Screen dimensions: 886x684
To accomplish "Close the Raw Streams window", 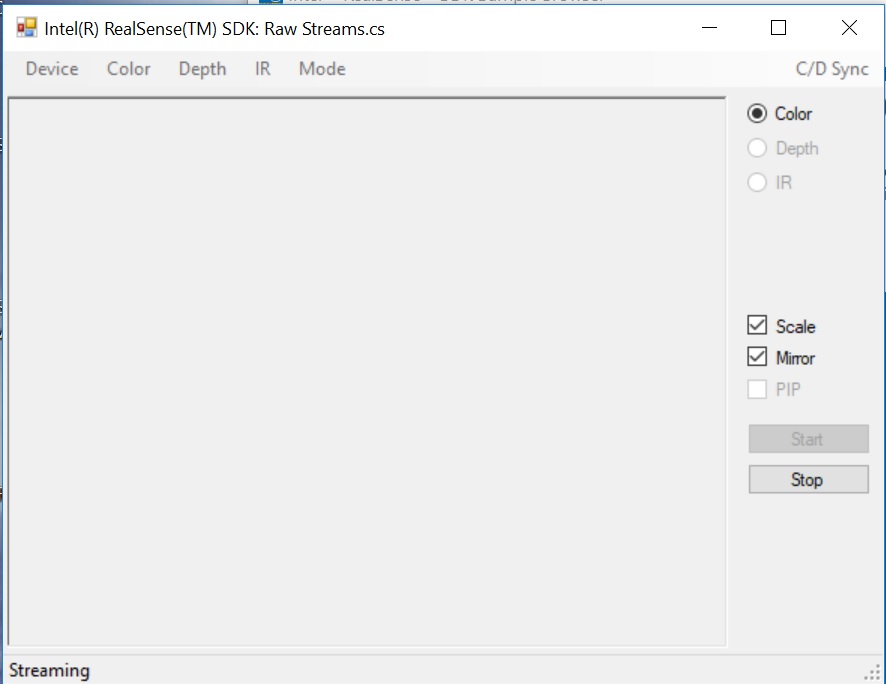I will [849, 28].
